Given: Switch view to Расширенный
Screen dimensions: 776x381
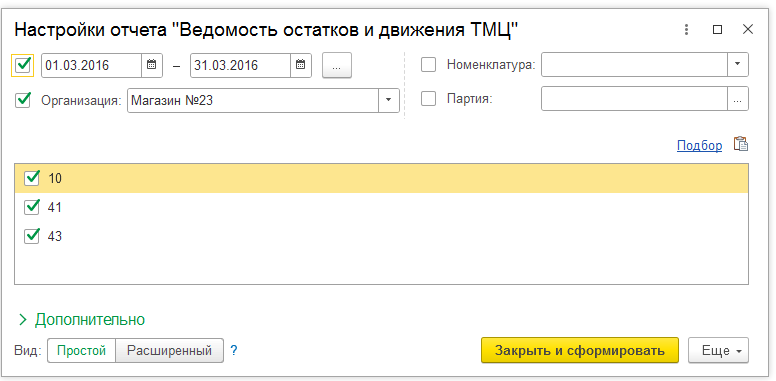Looking at the screenshot, I should [169, 351].
